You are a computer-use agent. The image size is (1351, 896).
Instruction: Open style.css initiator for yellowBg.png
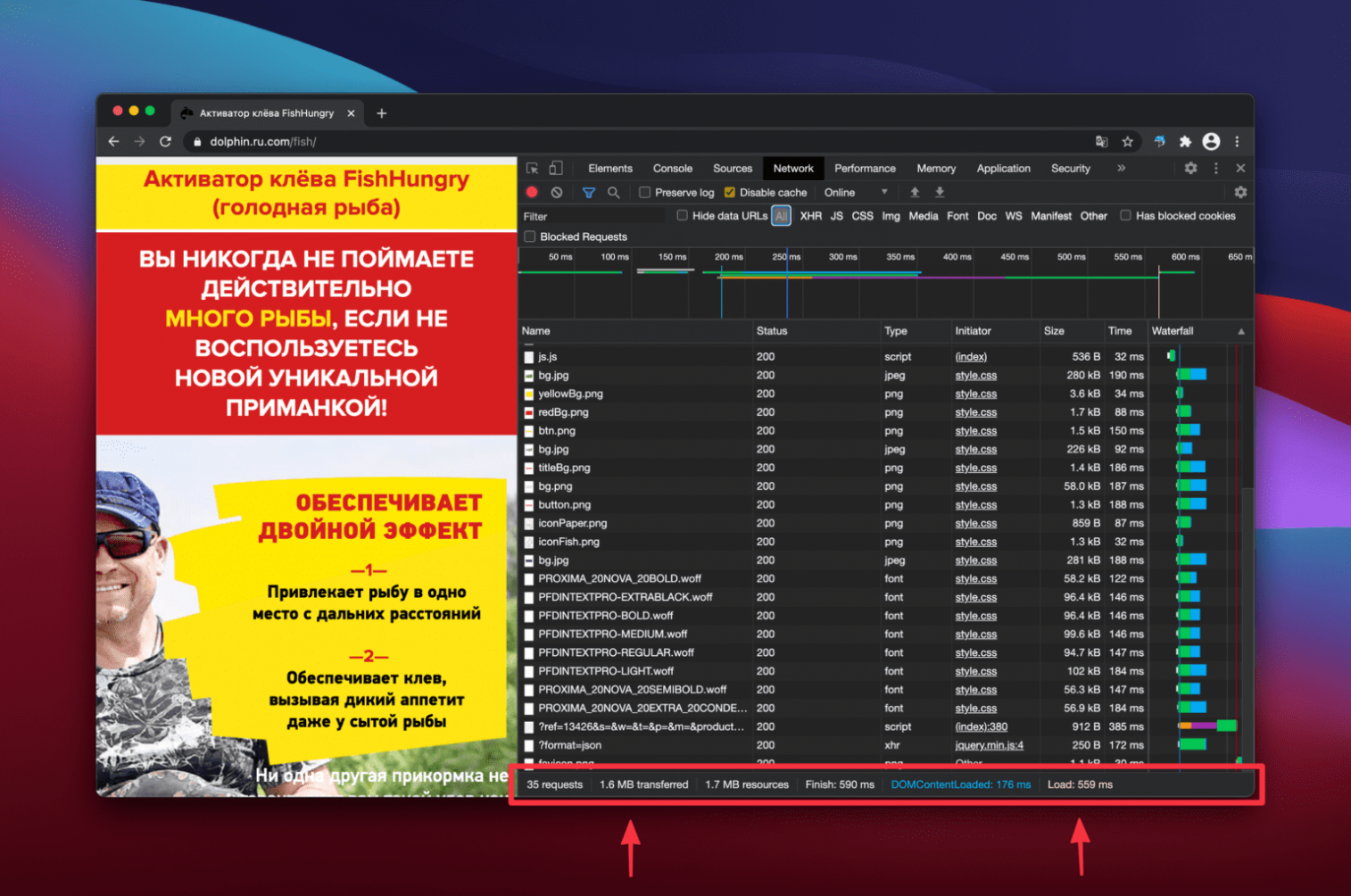(976, 394)
